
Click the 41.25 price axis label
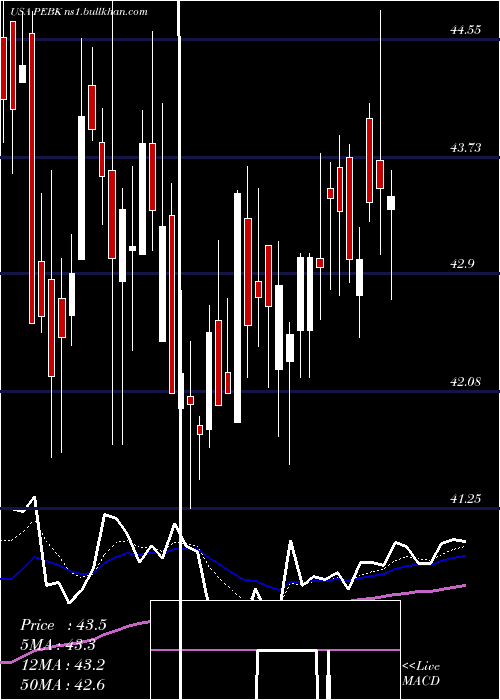(x=466, y=499)
